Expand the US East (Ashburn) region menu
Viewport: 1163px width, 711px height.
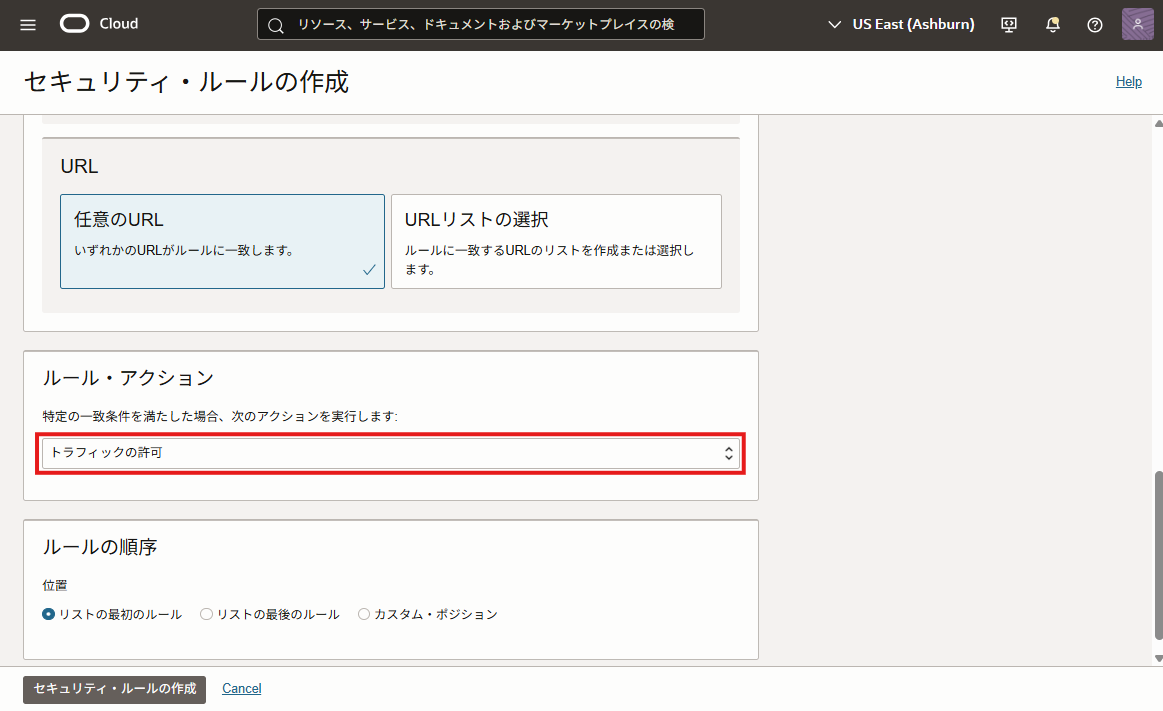coord(901,24)
